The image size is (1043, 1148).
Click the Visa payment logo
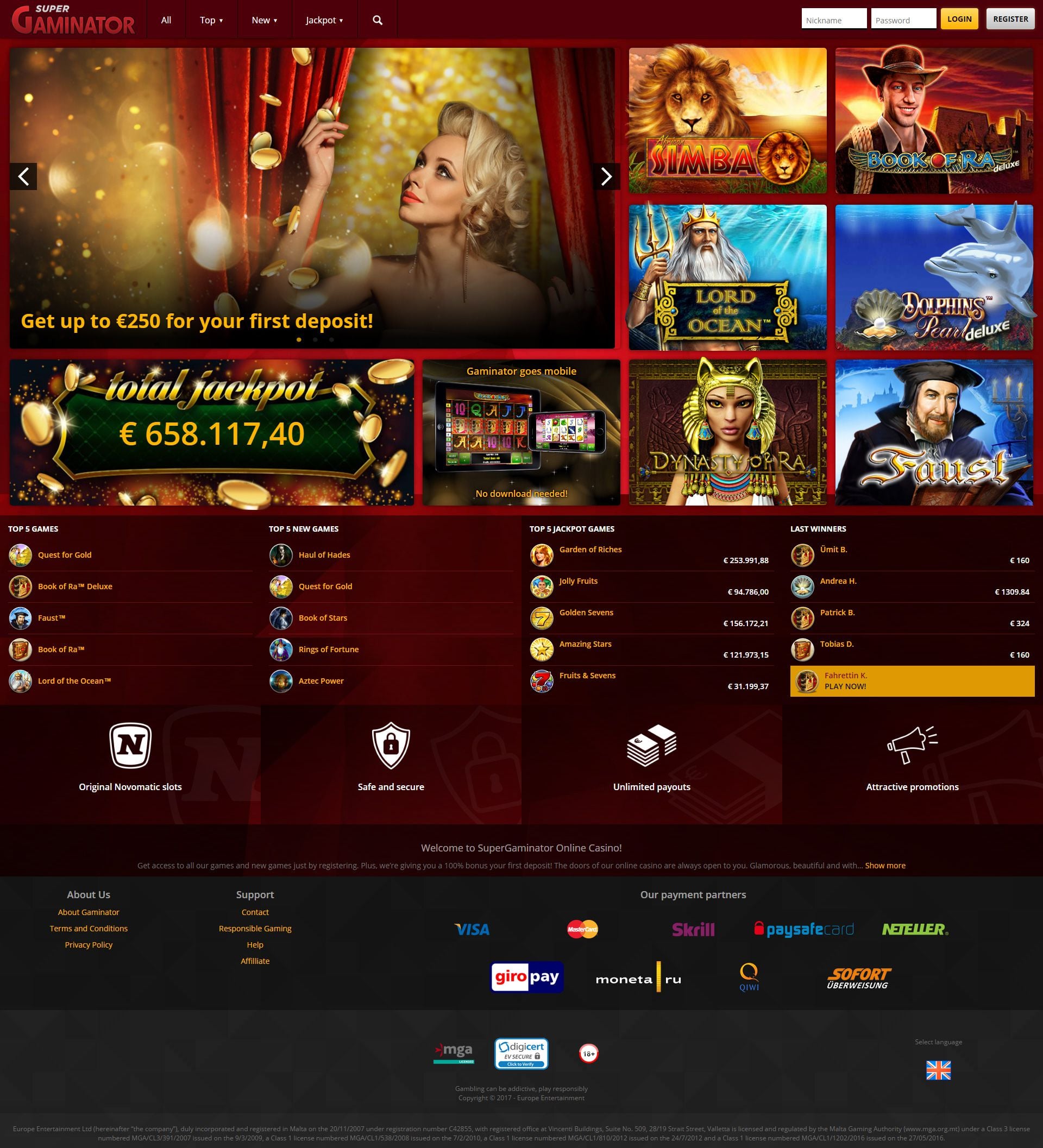coord(472,929)
